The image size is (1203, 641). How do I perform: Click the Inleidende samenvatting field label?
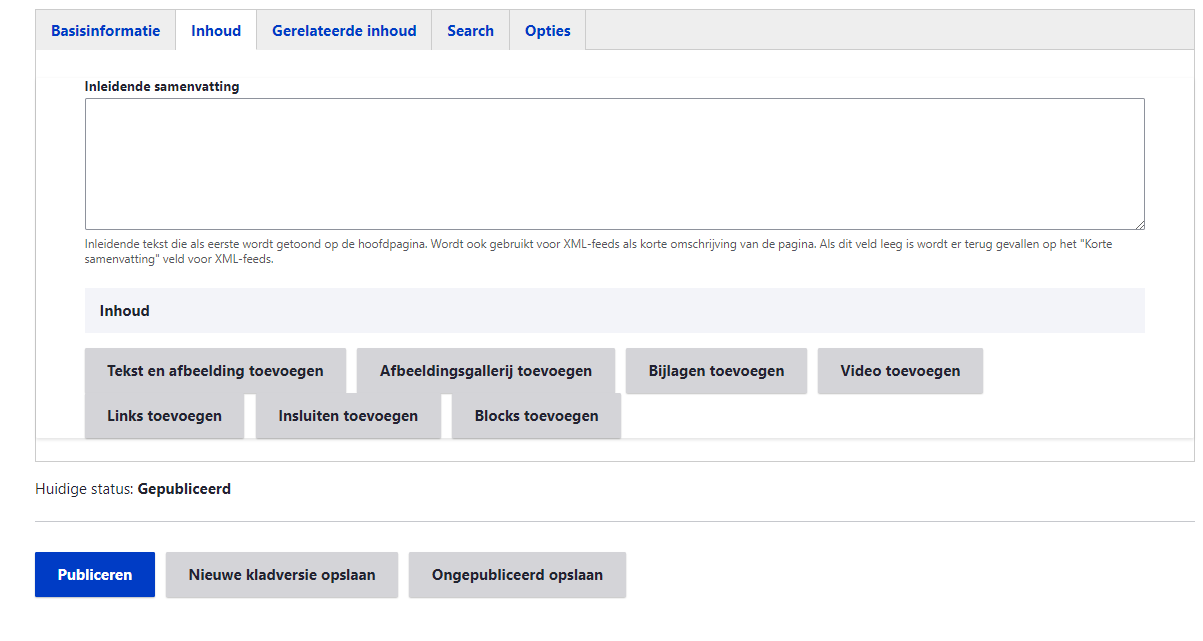coord(162,87)
